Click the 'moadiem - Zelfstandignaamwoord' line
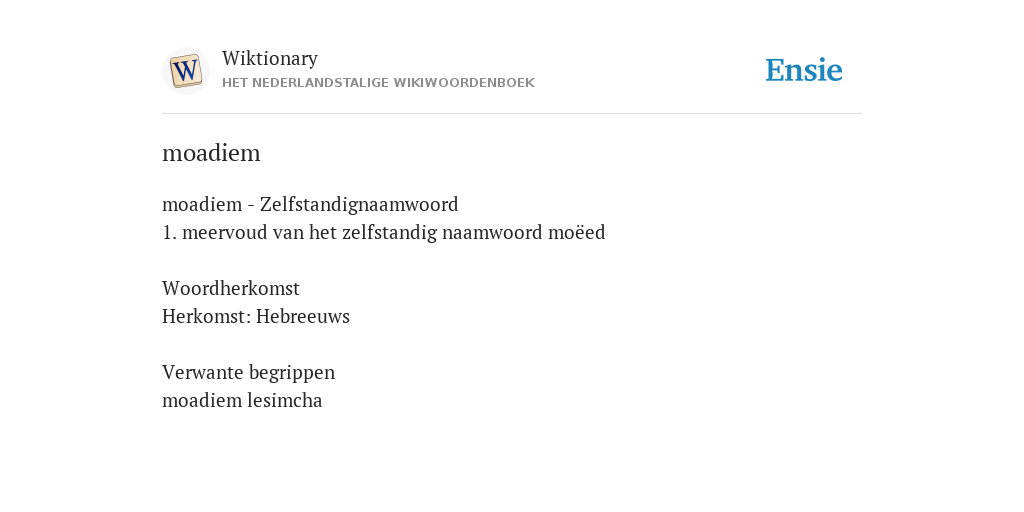The width and height of the screenshot is (1024, 512). (310, 204)
